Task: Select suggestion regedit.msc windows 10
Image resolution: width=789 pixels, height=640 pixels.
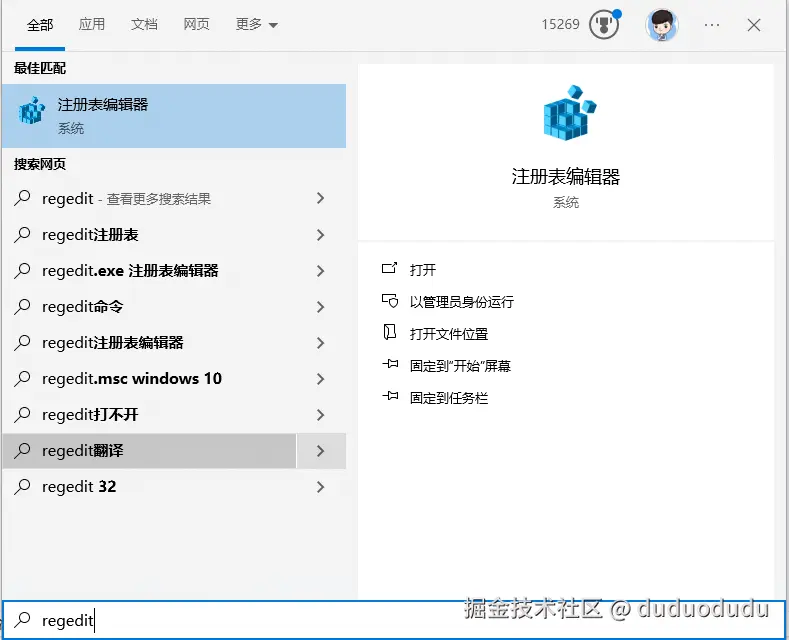Action: point(149,379)
